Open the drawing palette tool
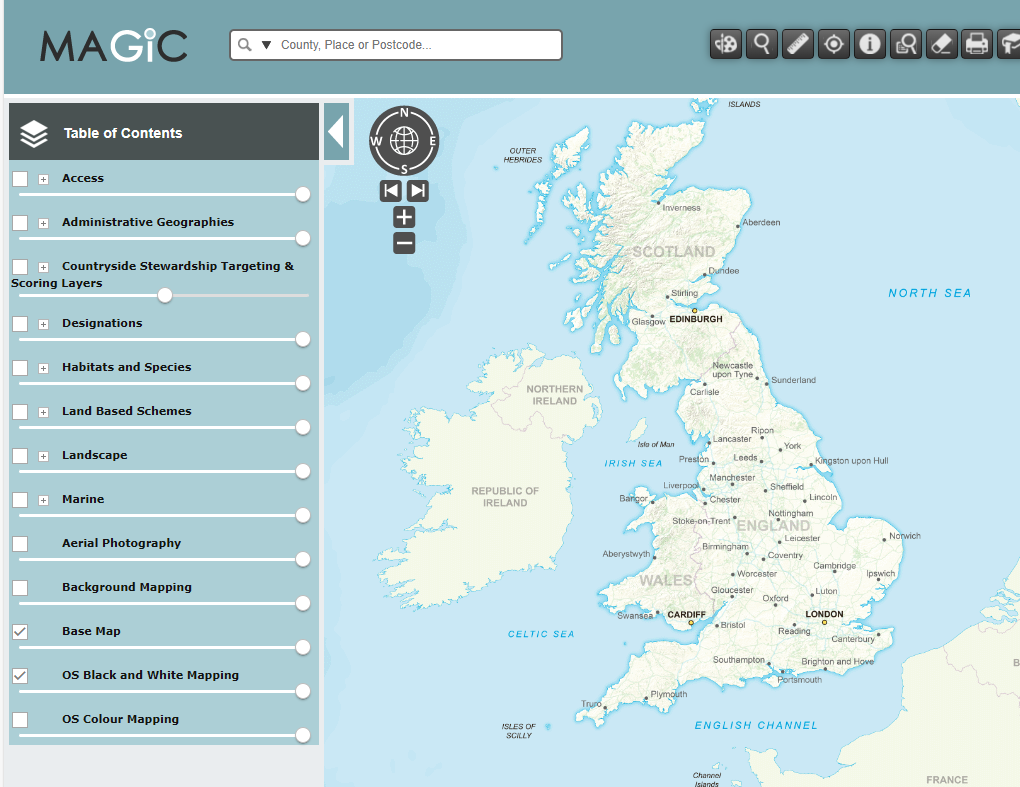Screen dimensions: 1020x787 click(x=727, y=44)
